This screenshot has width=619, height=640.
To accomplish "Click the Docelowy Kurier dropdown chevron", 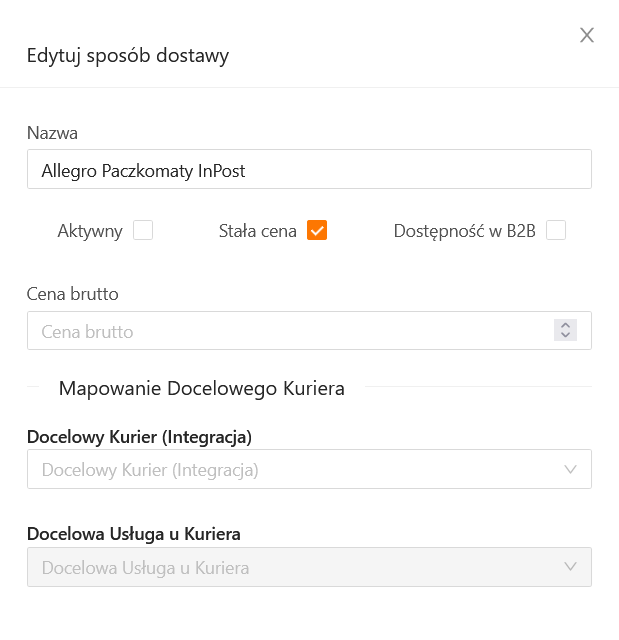I will [x=571, y=469].
